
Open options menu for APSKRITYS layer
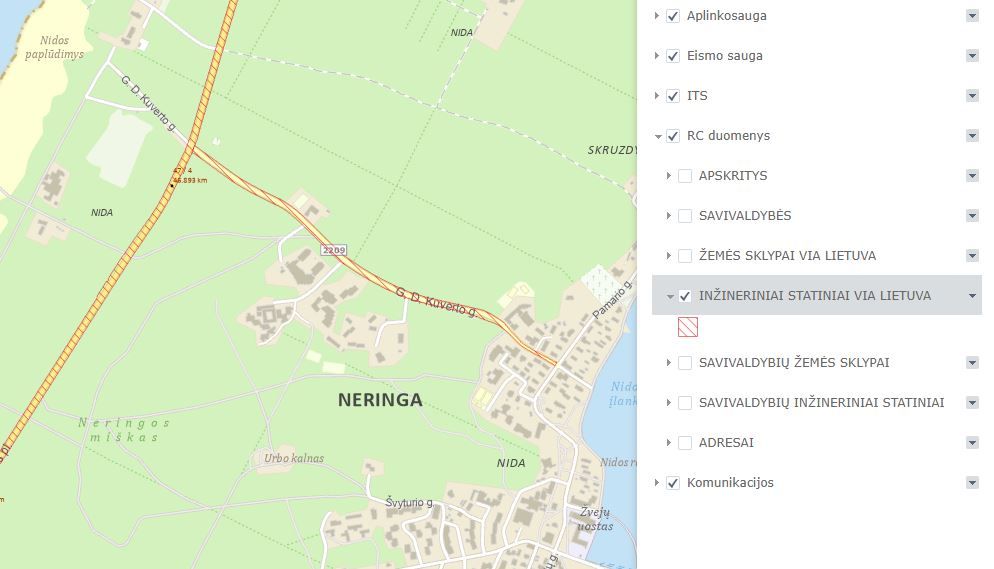tap(972, 176)
